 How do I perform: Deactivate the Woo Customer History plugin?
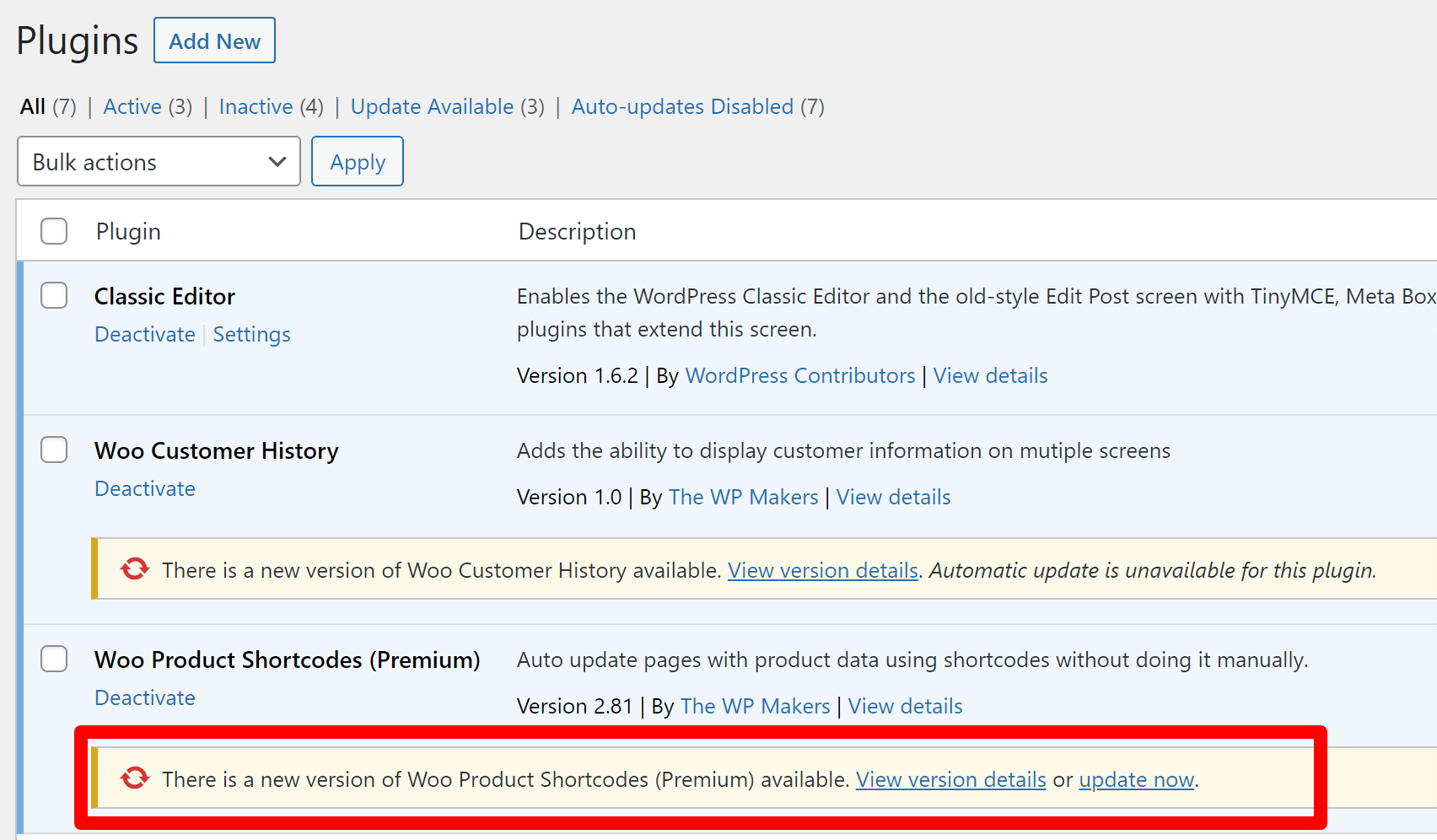point(145,488)
